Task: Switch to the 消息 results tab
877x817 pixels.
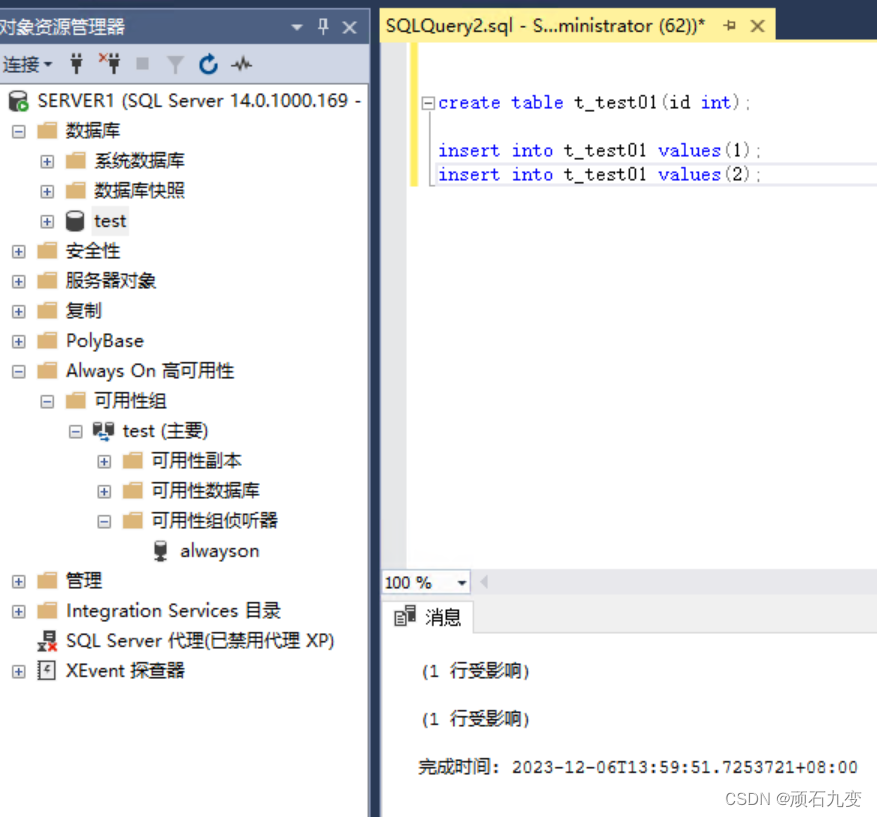Action: point(443,617)
